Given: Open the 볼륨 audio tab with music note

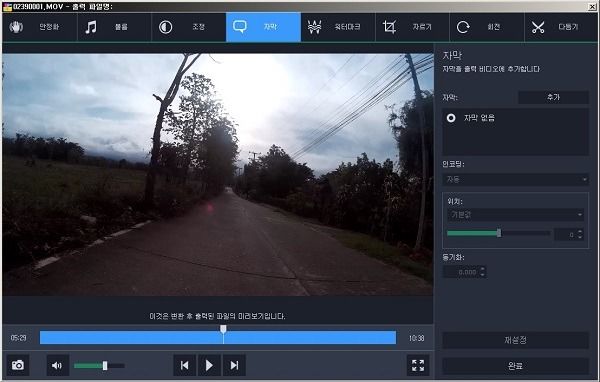Looking at the screenshot, I should pos(114,27).
